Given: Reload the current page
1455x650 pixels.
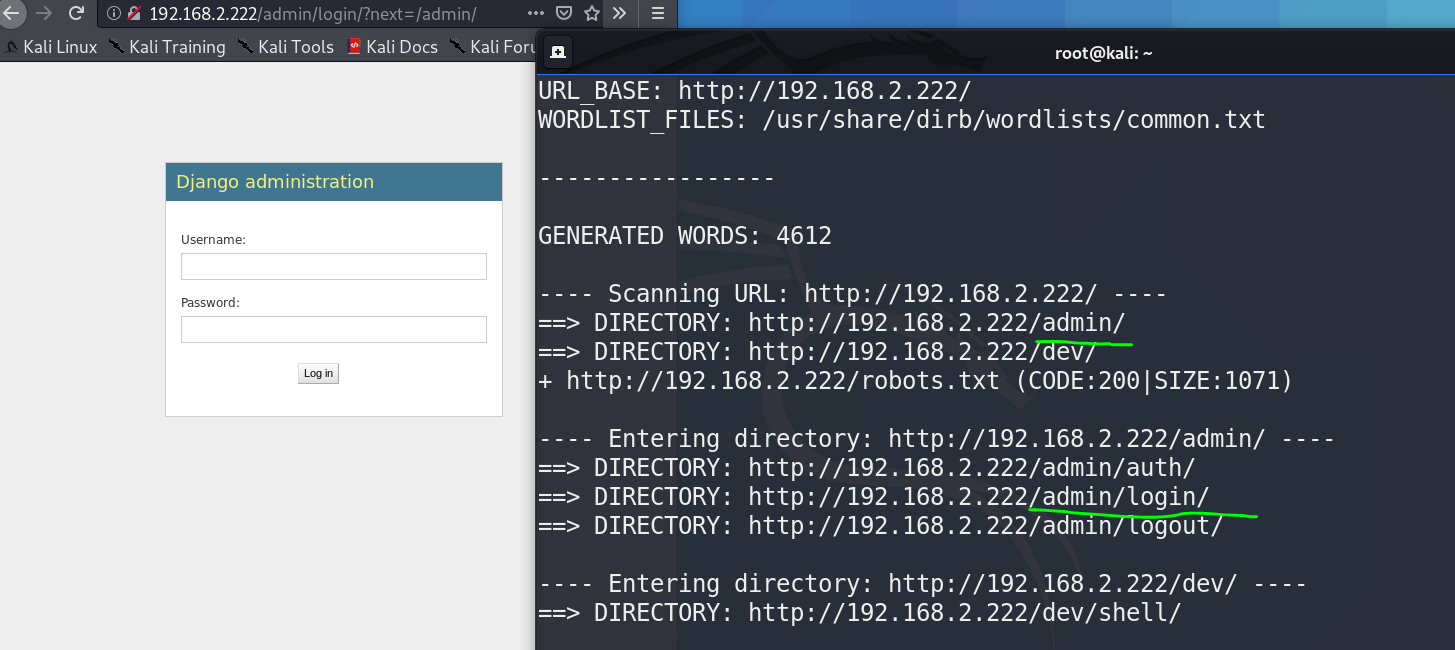Looking at the screenshot, I should (x=76, y=14).
